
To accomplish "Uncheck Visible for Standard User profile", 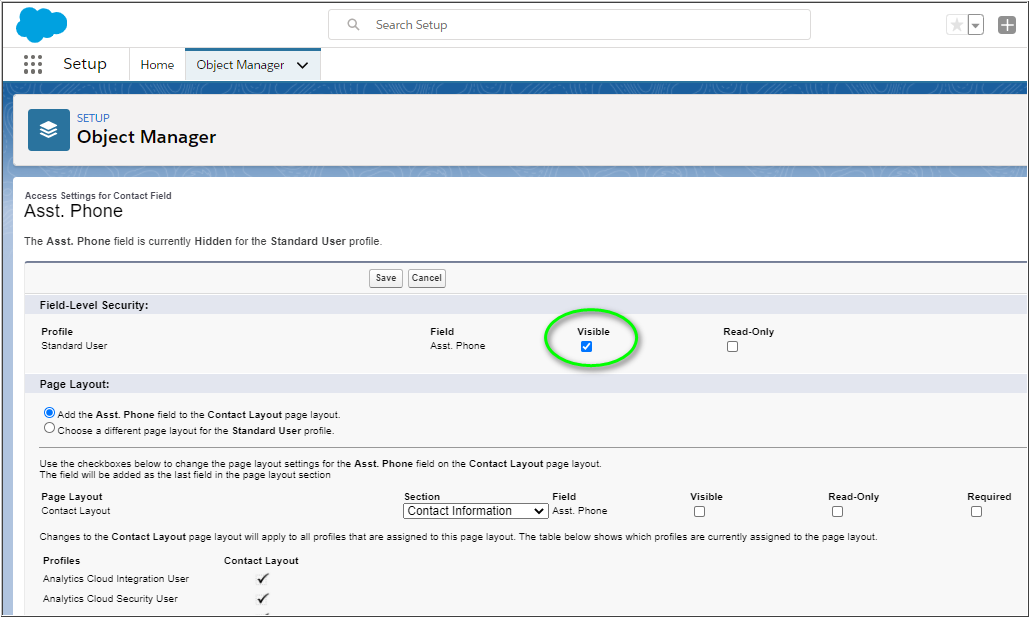I will click(587, 347).
